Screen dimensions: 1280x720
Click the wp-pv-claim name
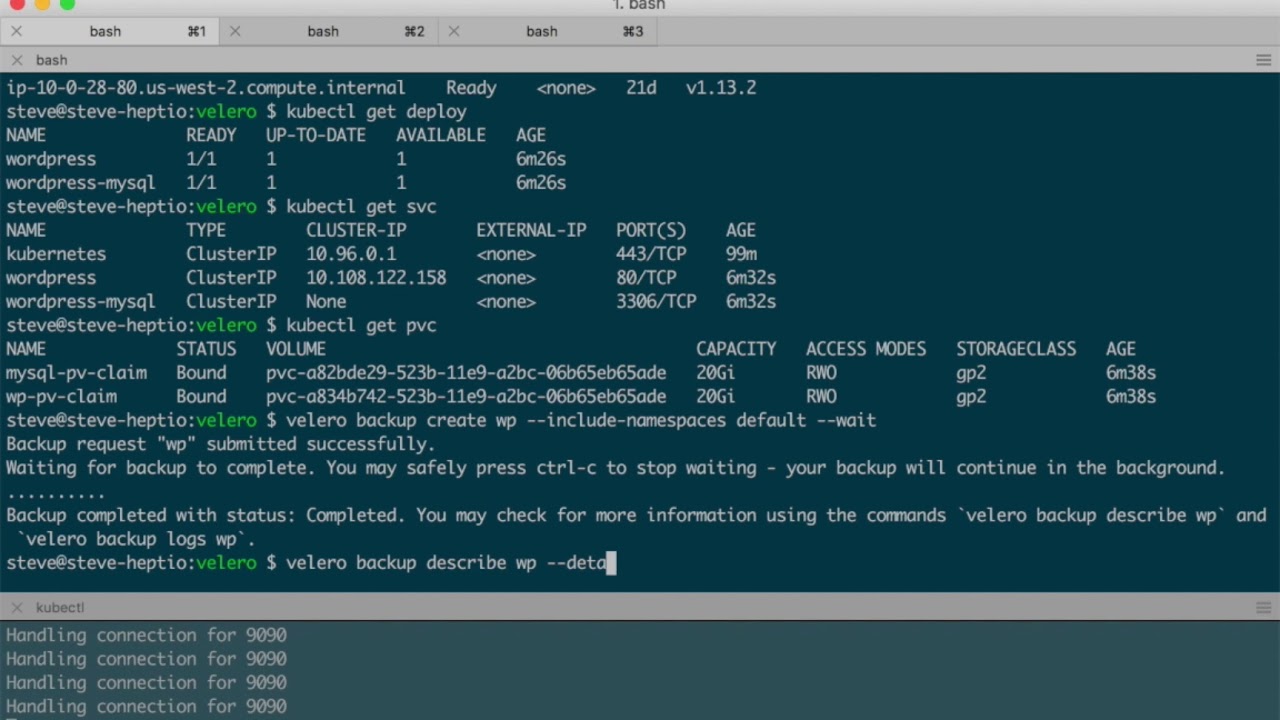tap(61, 397)
